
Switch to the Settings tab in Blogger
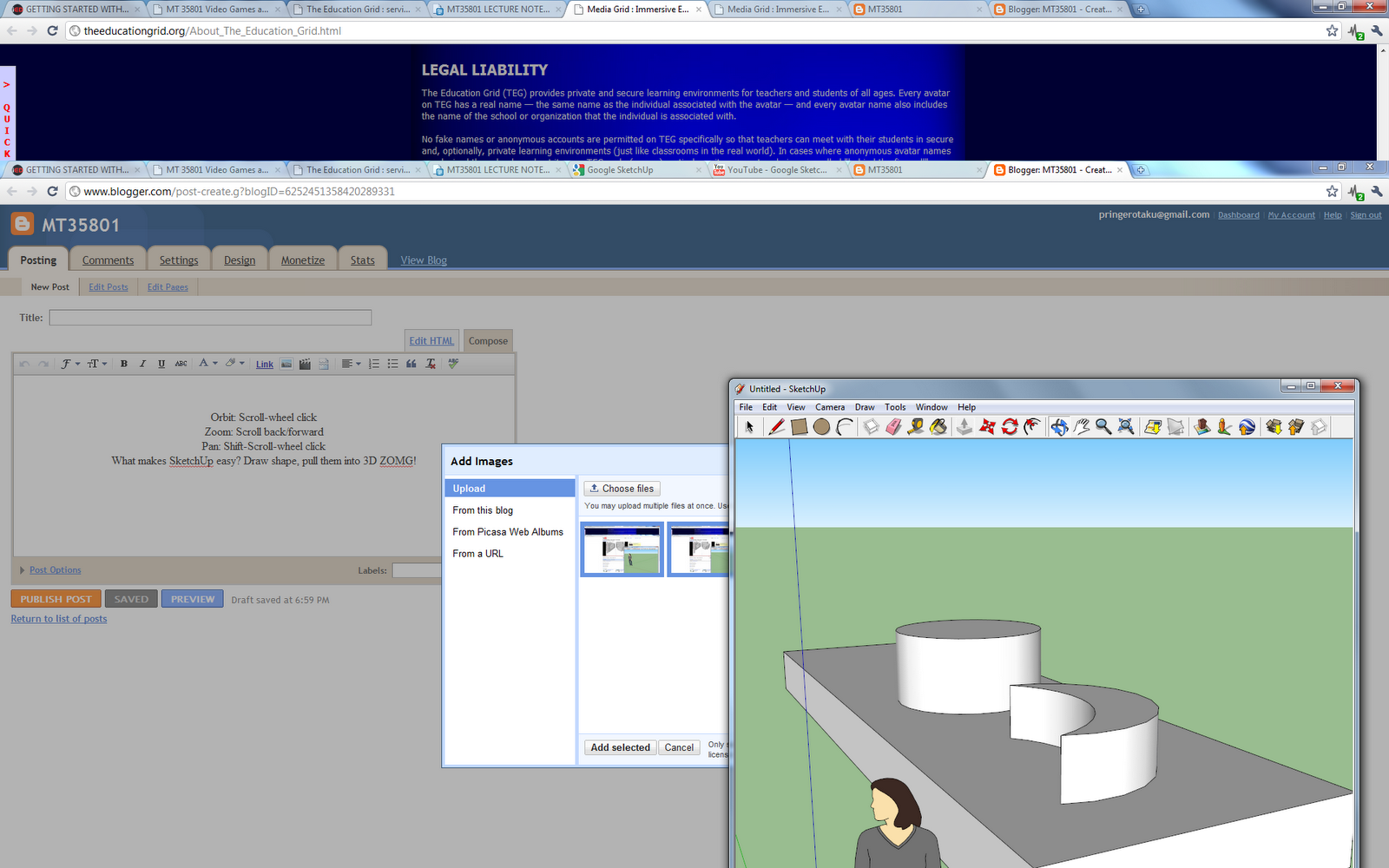coord(179,260)
